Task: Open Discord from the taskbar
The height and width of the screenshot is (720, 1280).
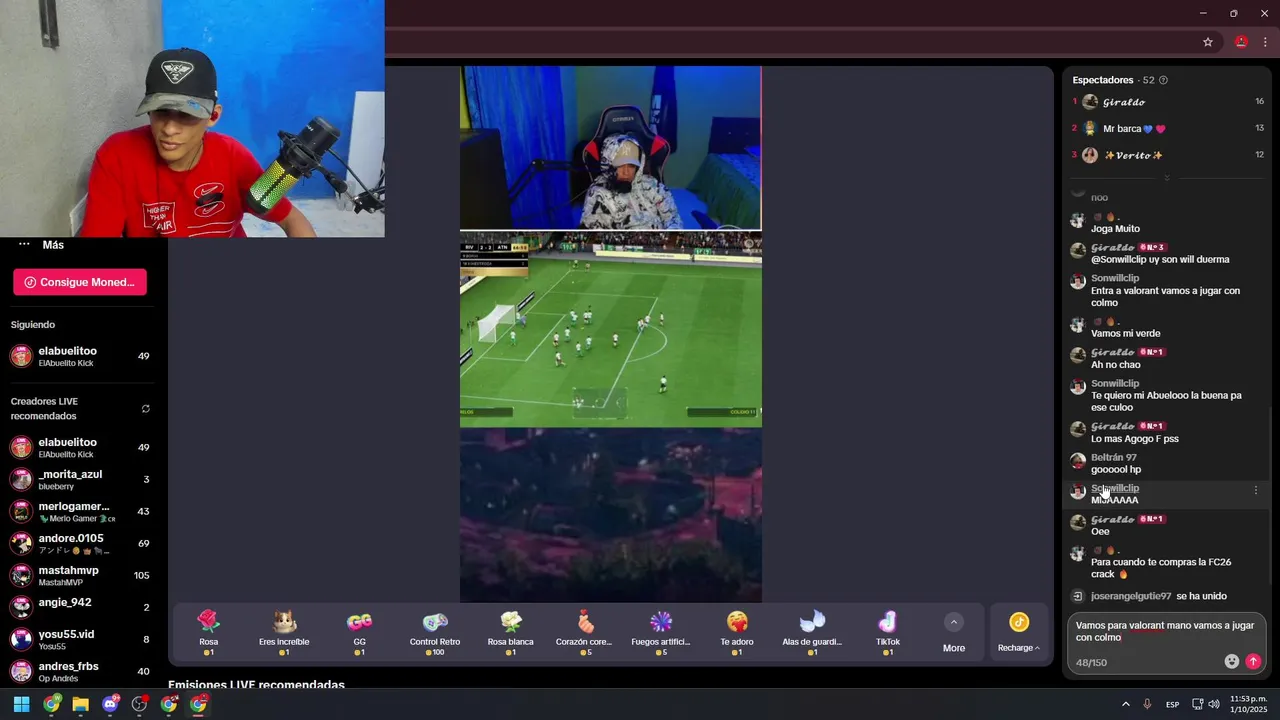Action: [110, 704]
